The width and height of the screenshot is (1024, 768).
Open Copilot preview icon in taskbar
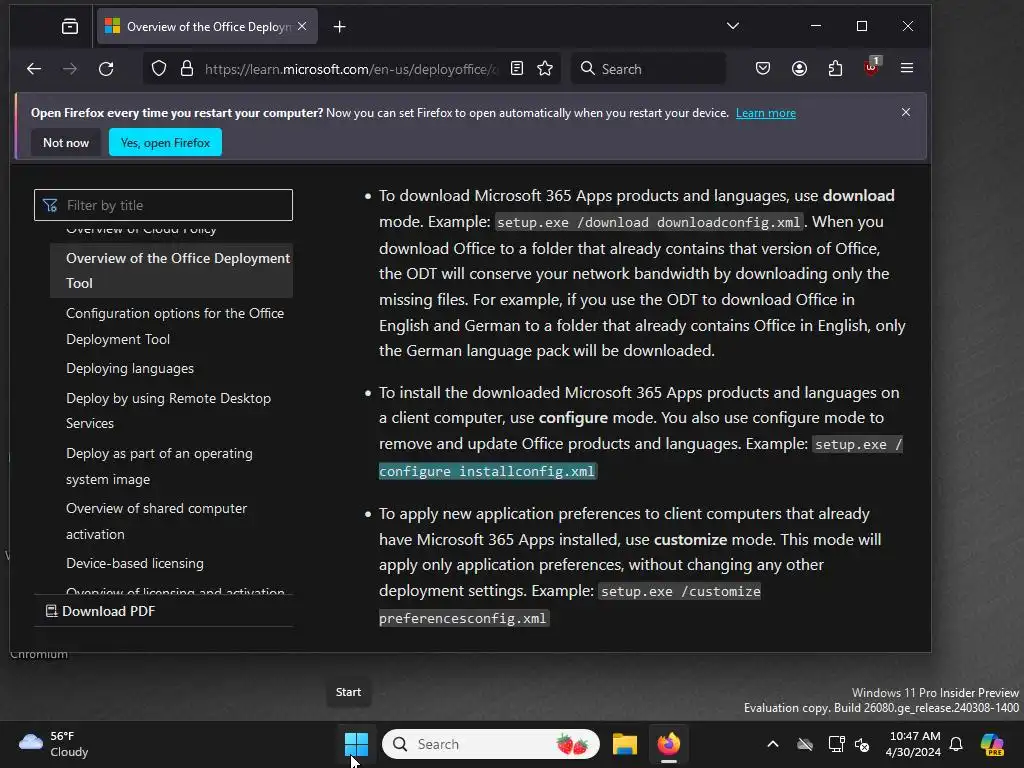(x=992, y=744)
